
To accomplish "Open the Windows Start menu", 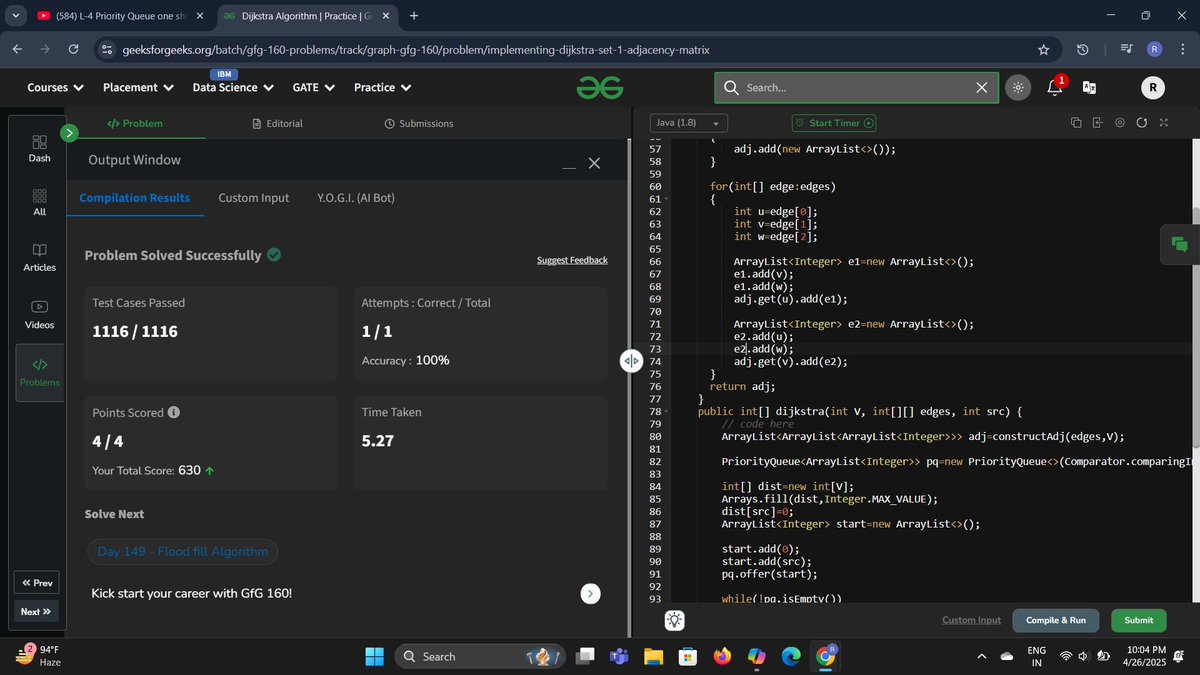I will coord(374,656).
